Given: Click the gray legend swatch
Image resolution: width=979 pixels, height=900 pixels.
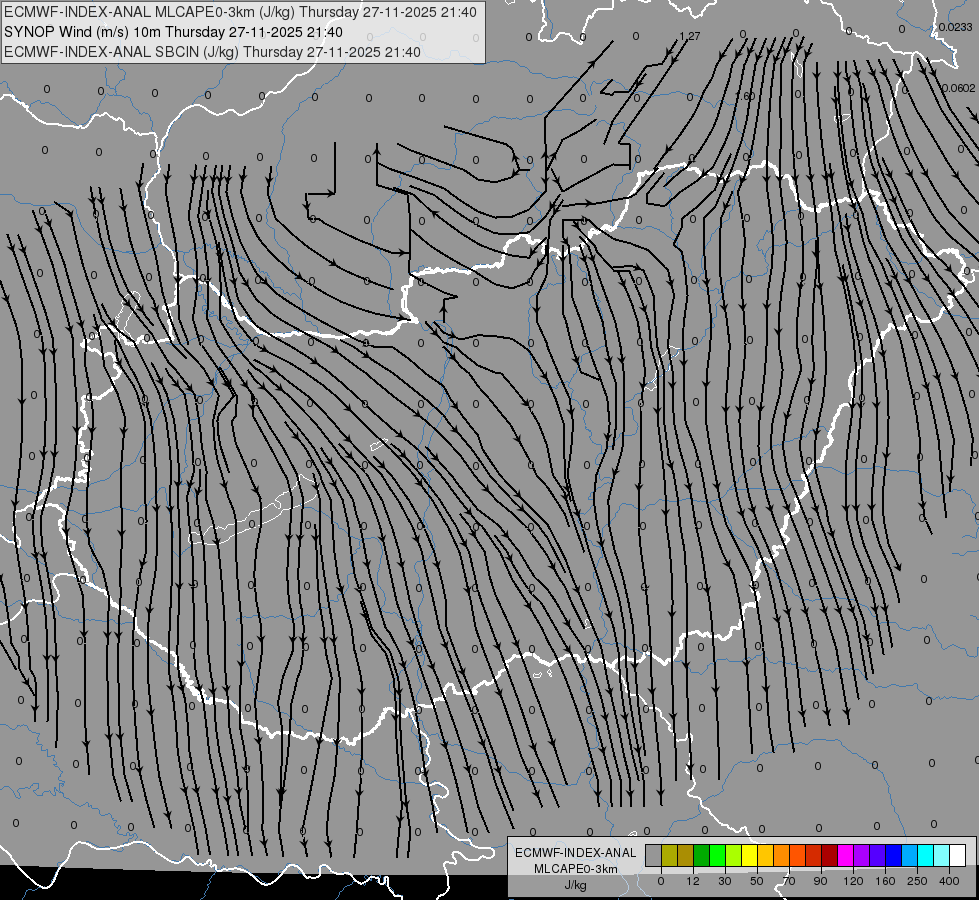Looking at the screenshot, I should 653,856.
